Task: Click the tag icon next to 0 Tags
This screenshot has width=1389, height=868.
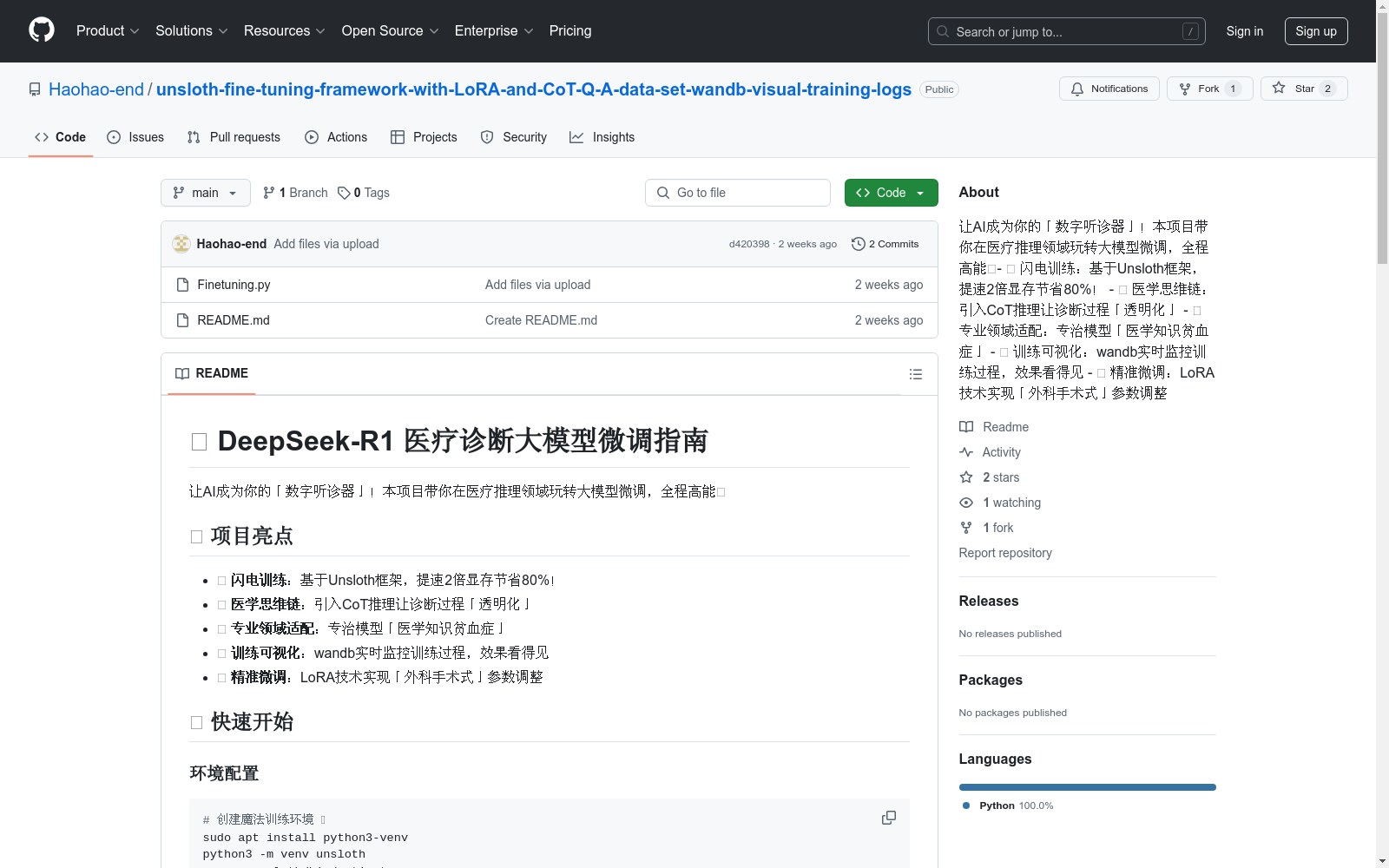Action: click(344, 193)
